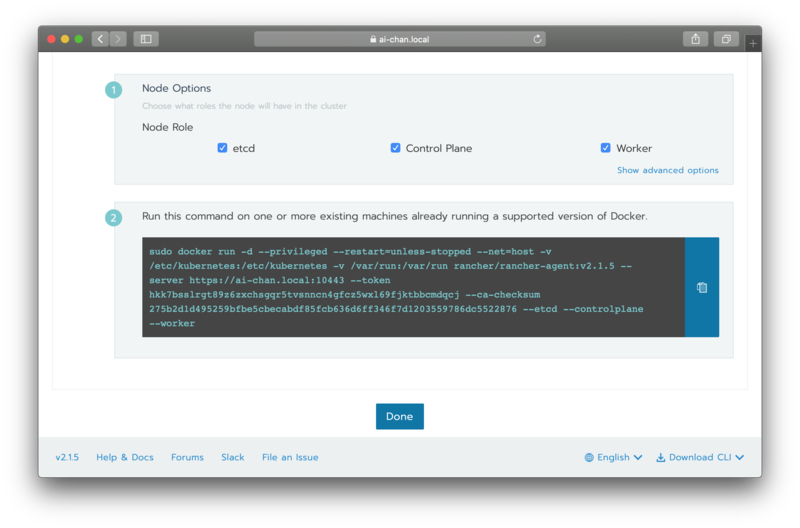Open Help & Docs footer link

coord(125,457)
